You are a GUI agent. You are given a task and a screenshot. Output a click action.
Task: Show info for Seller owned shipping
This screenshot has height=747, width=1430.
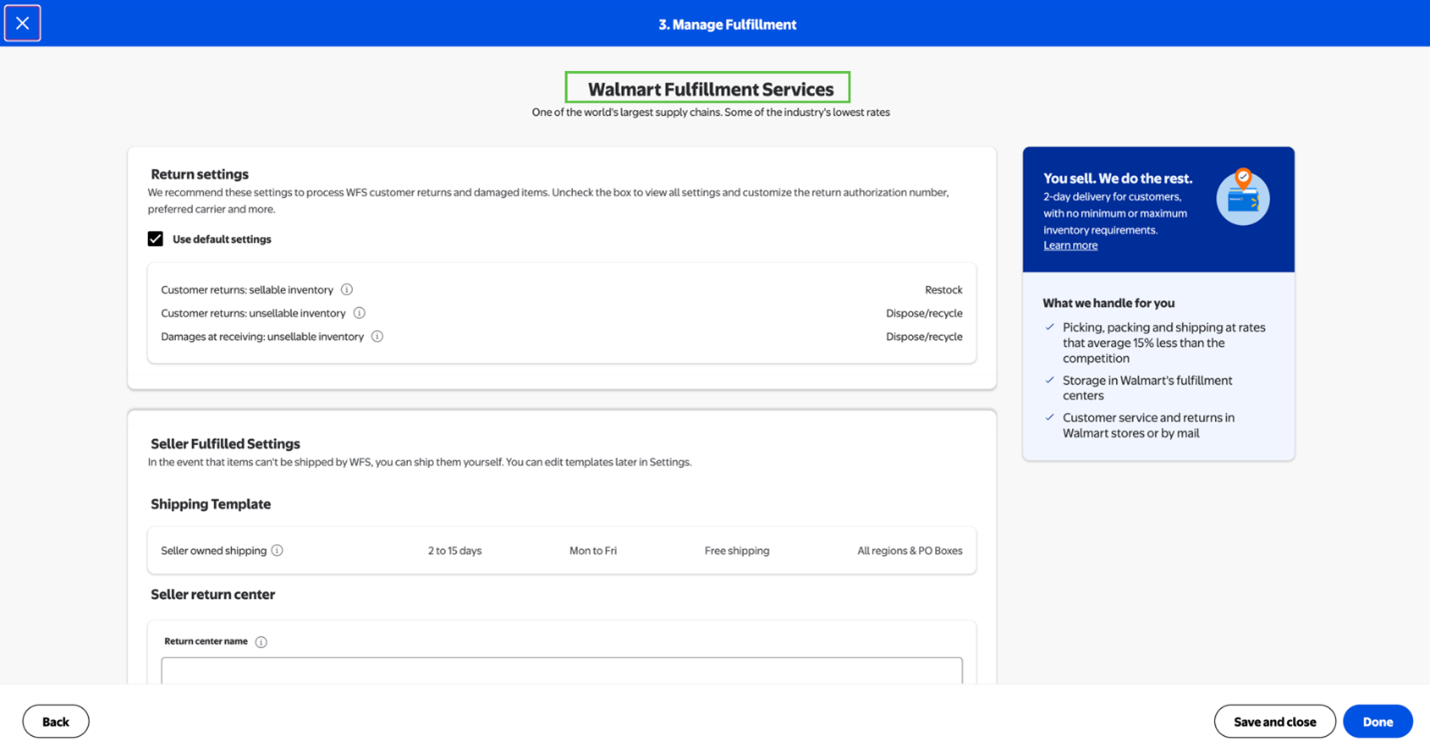(277, 551)
